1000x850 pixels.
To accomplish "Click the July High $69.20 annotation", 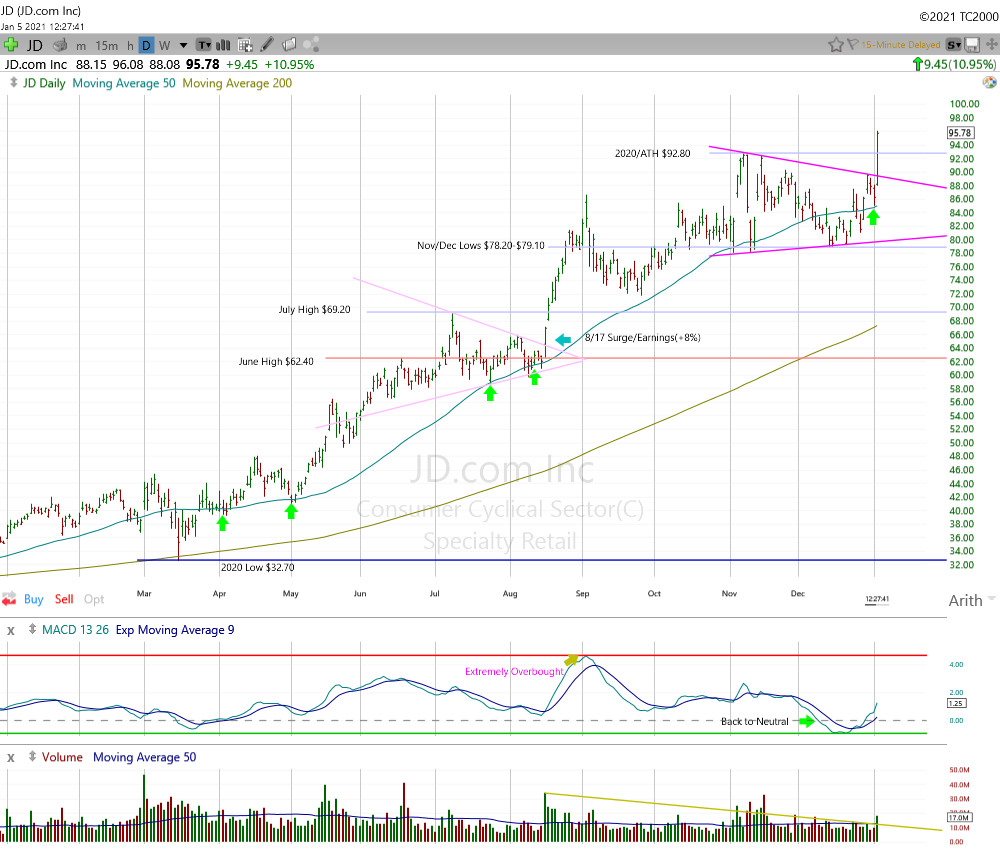I will [x=314, y=310].
